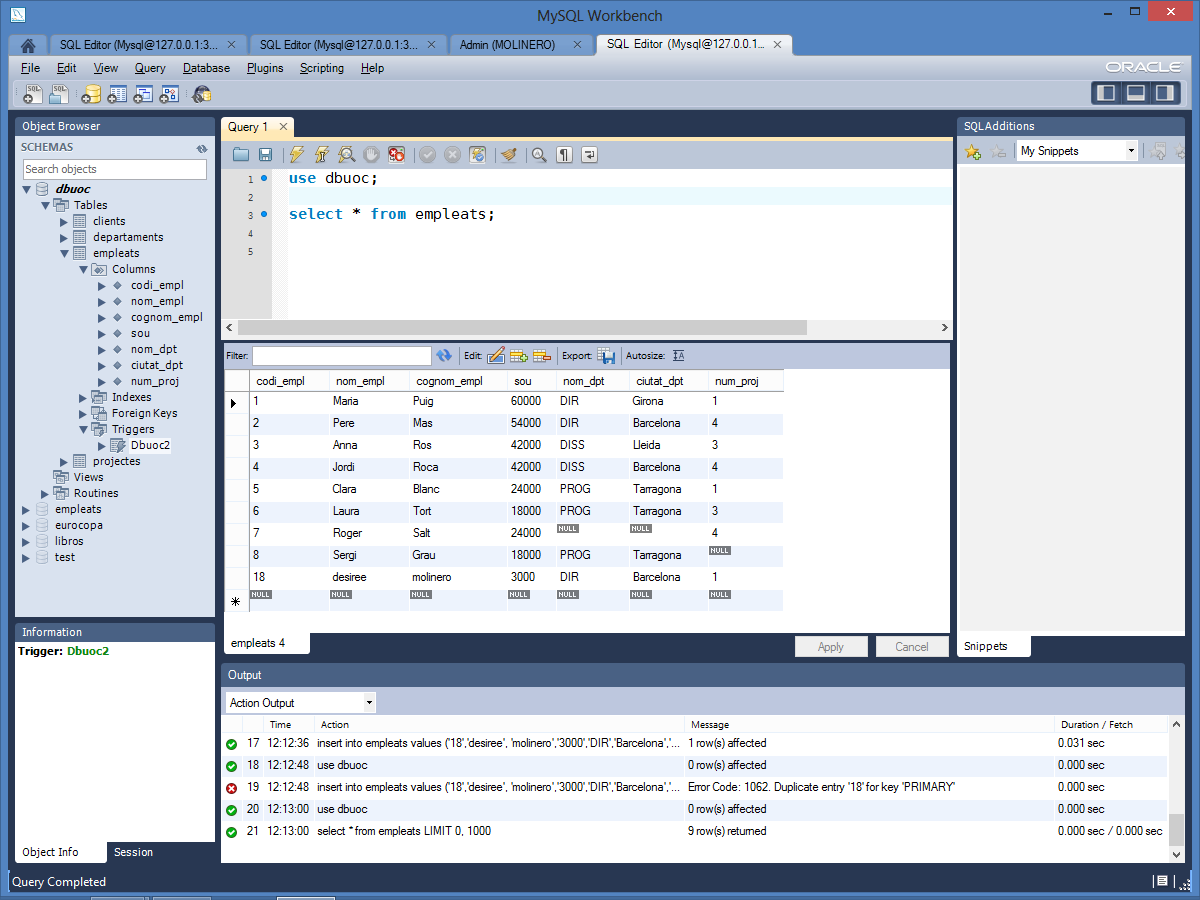
Task: Toggle the left sidebar panel visibility
Action: pyautogui.click(x=1107, y=93)
